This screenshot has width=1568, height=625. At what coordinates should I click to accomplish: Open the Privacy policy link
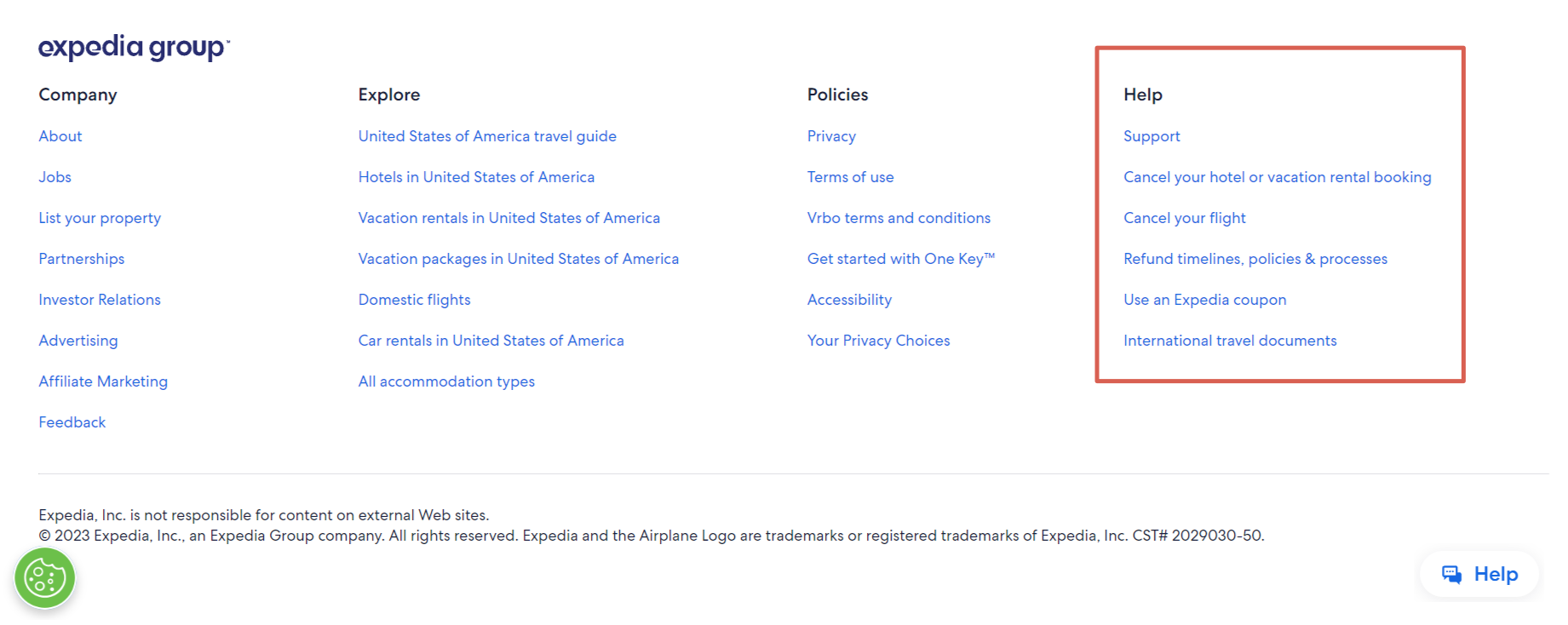point(831,136)
